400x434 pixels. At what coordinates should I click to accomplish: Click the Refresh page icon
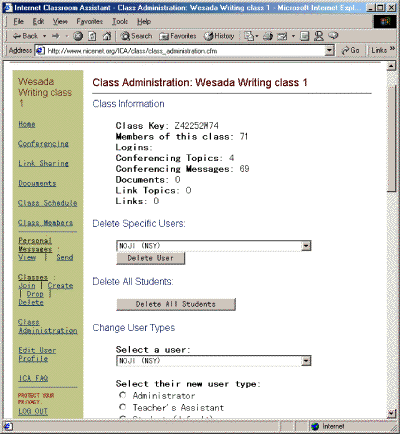pos(92,36)
